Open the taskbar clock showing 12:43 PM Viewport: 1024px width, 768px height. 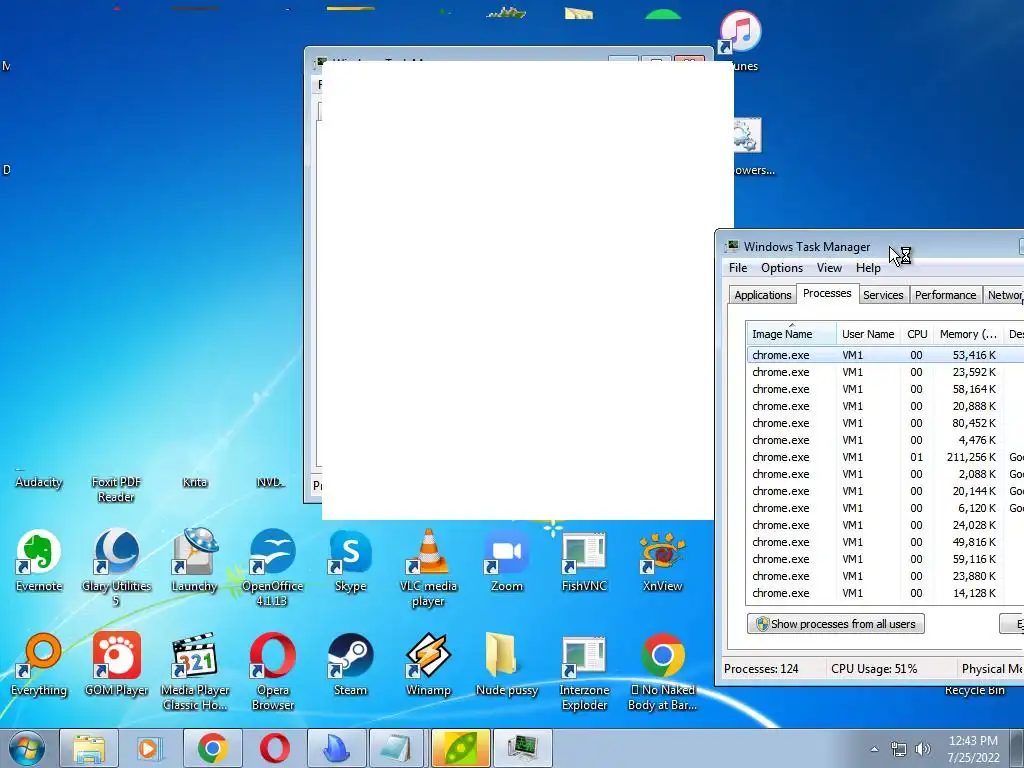tap(973, 749)
